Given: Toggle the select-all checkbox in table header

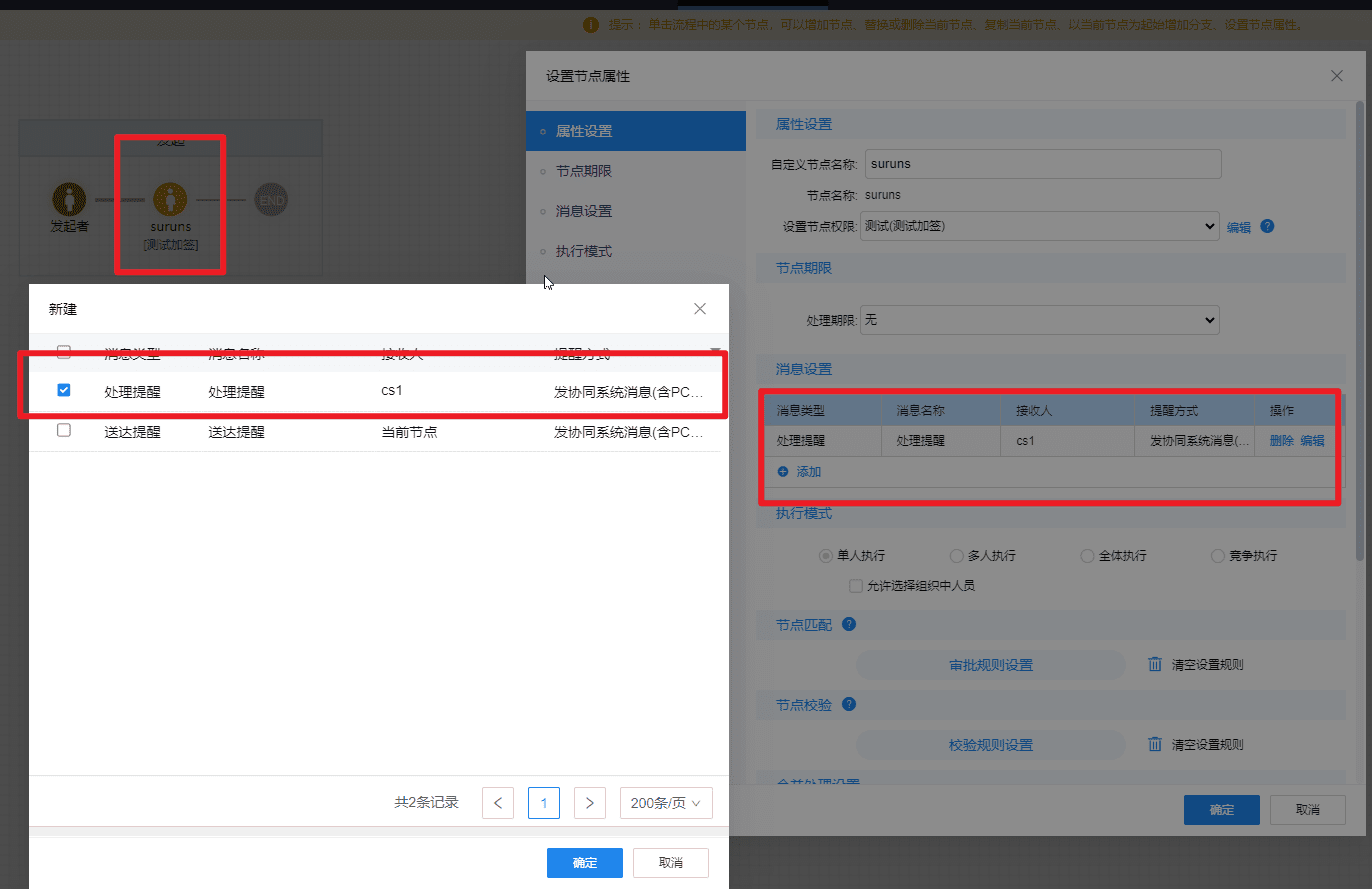Looking at the screenshot, I should (64, 351).
